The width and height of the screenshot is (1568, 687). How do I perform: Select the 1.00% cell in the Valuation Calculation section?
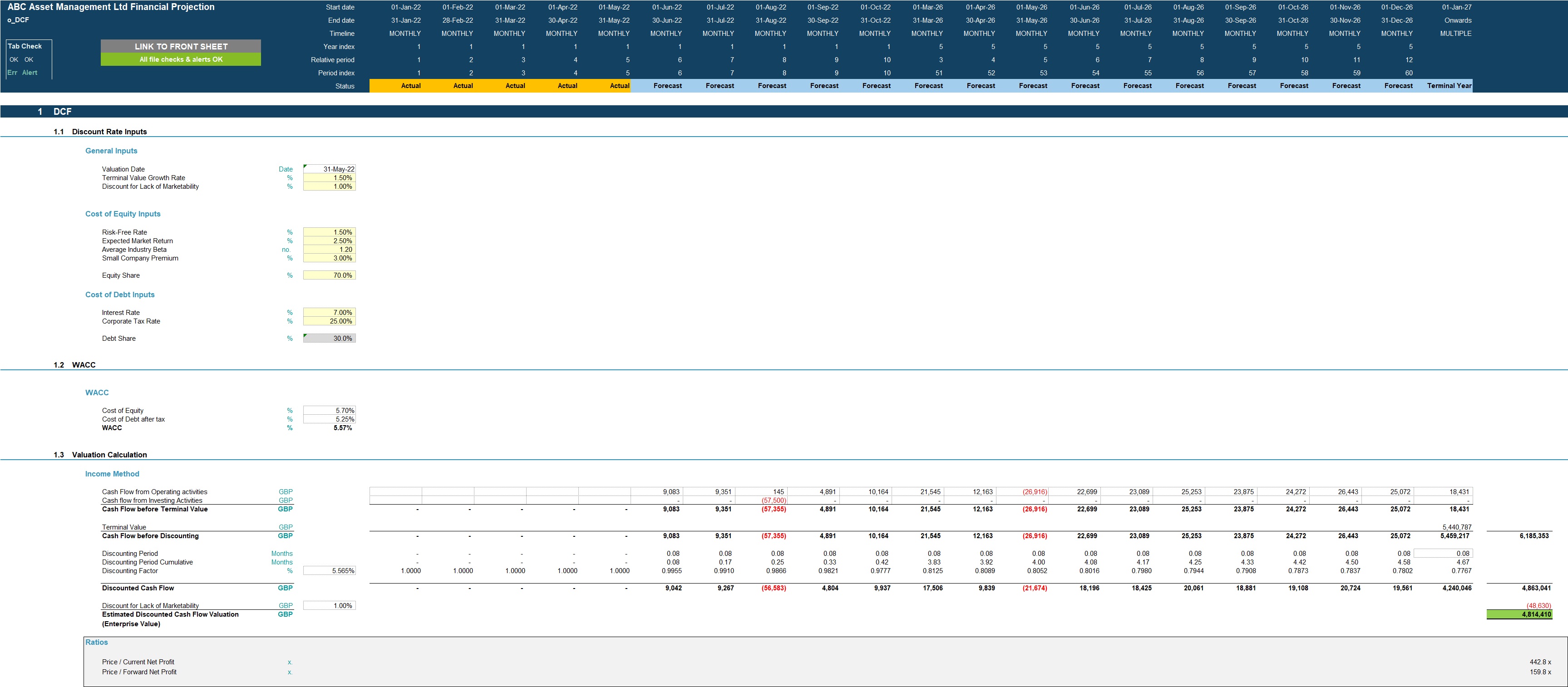329,605
